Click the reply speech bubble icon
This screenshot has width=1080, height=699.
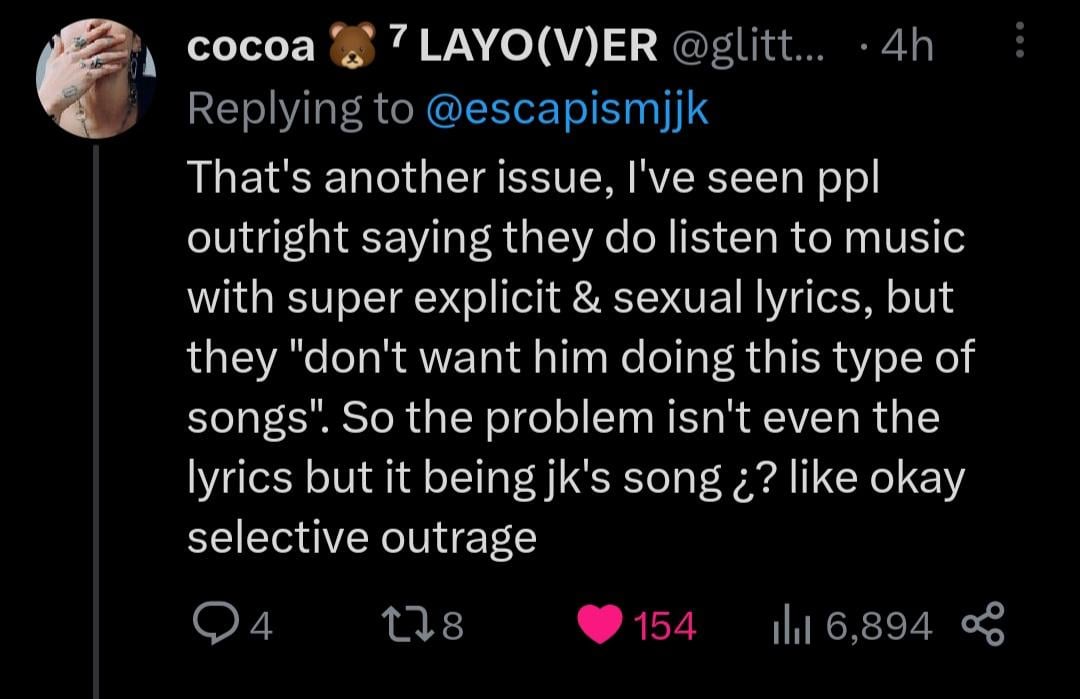click(214, 626)
